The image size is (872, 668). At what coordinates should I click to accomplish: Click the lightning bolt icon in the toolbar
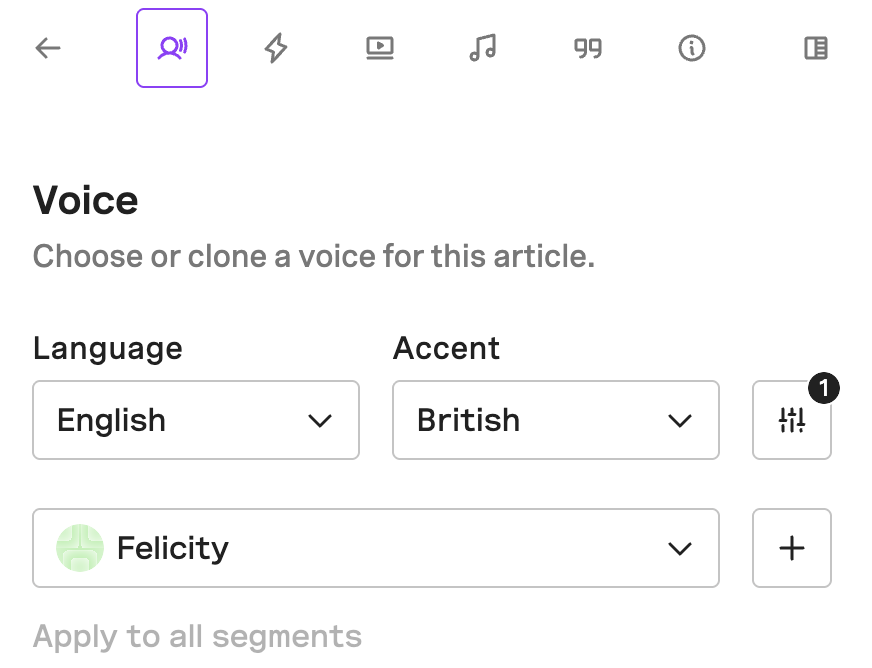276,47
